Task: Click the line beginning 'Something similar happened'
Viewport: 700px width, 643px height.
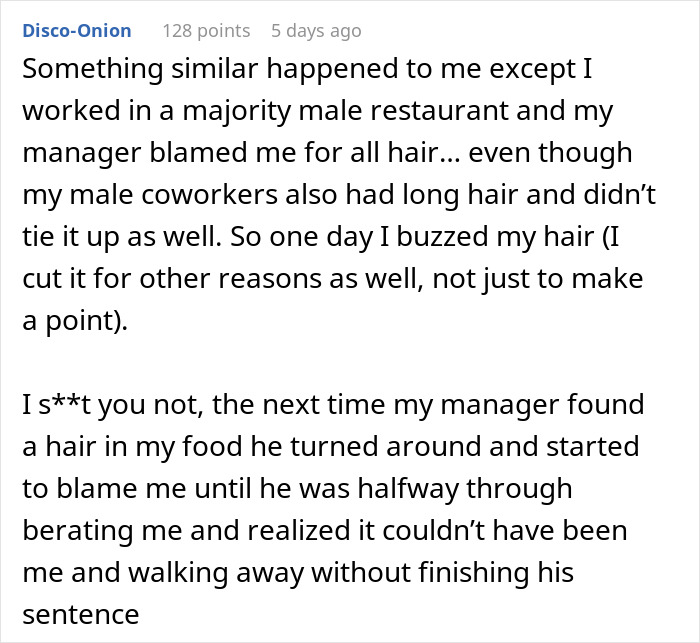Action: (x=307, y=69)
